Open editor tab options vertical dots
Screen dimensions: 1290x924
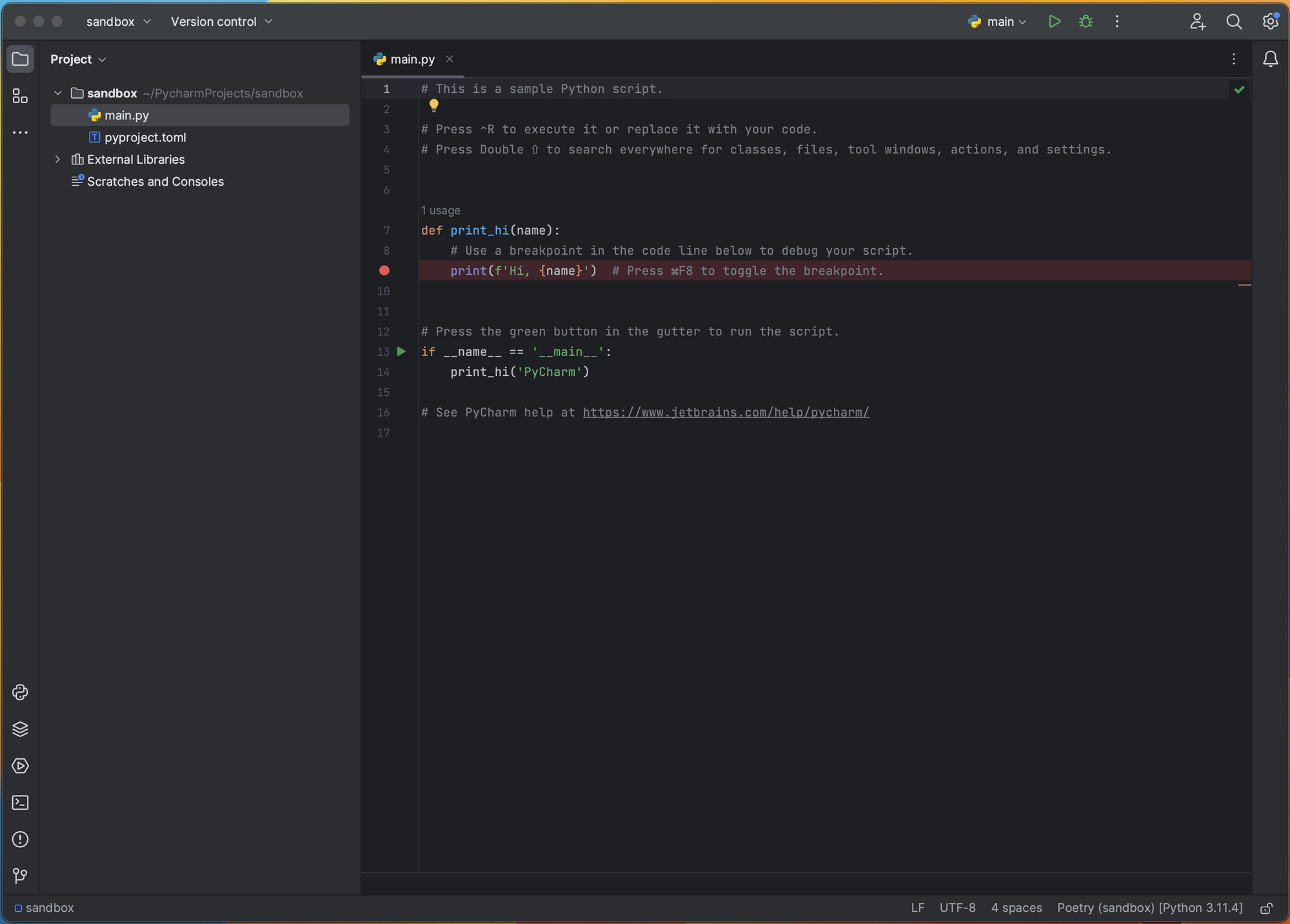[1234, 59]
